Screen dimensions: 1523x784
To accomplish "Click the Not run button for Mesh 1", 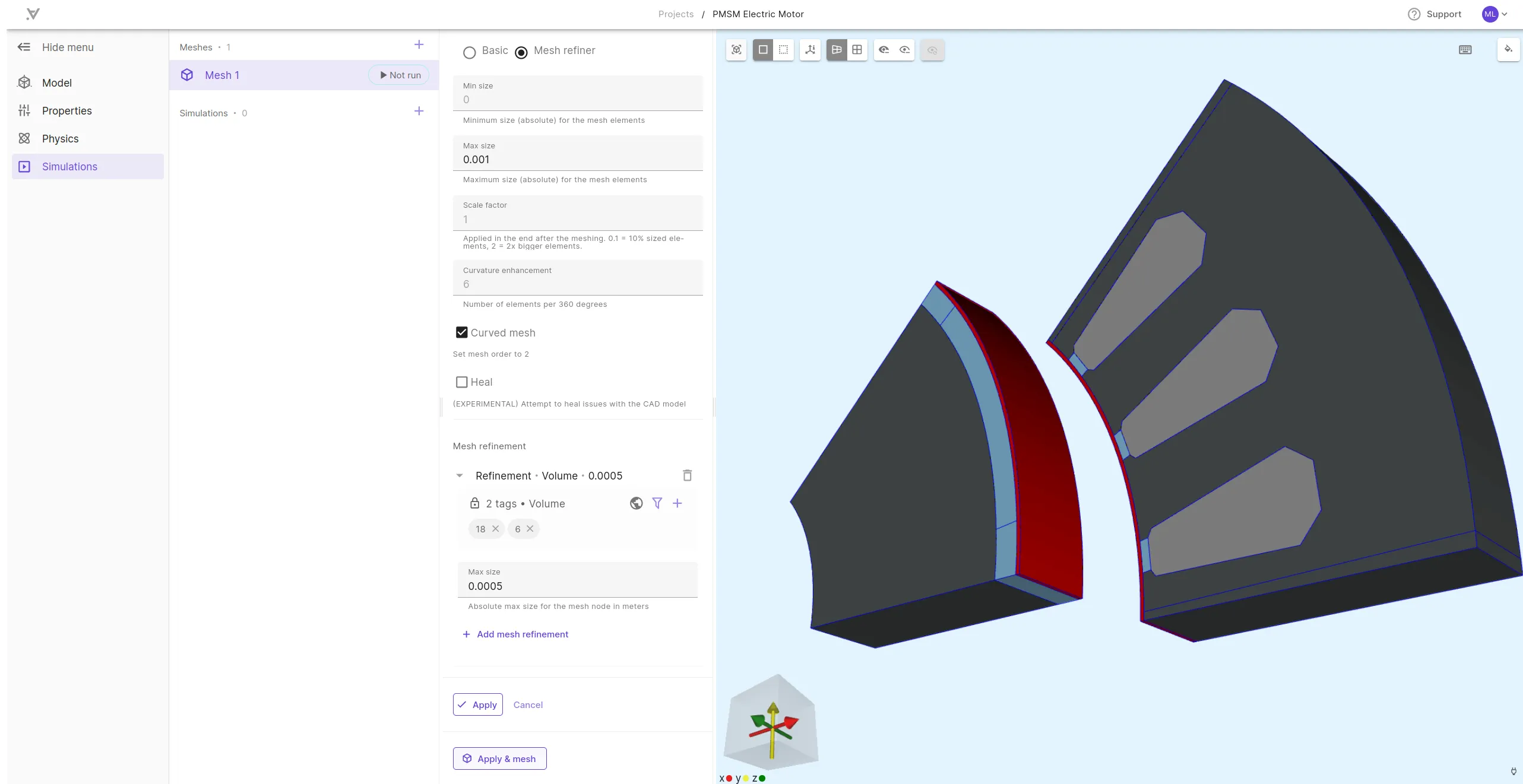I will (x=400, y=75).
